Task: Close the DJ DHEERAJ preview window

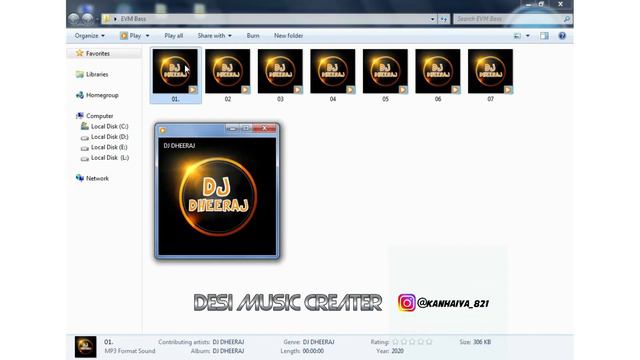Action: 264,129
